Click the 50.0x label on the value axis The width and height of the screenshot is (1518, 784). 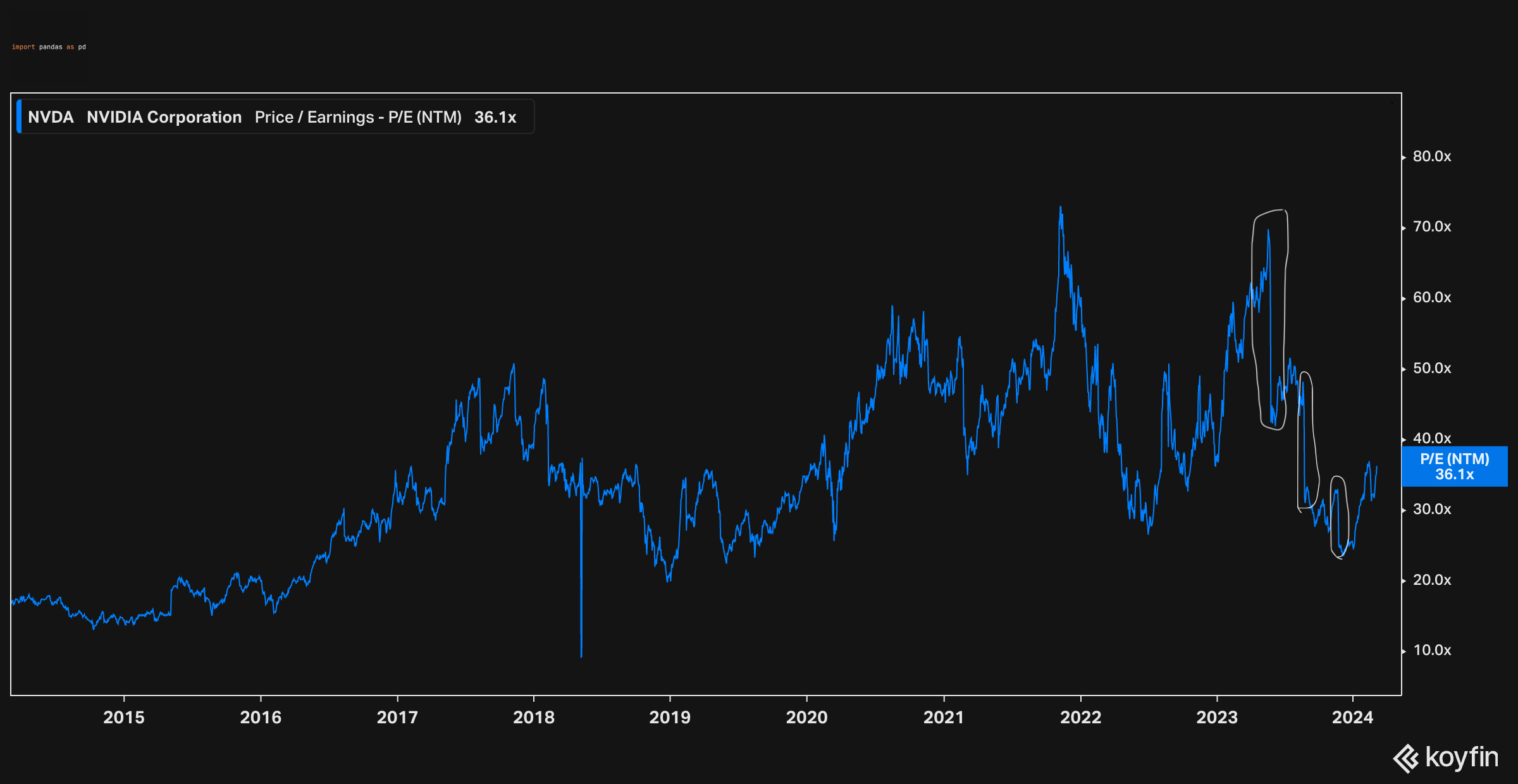coord(1432,368)
